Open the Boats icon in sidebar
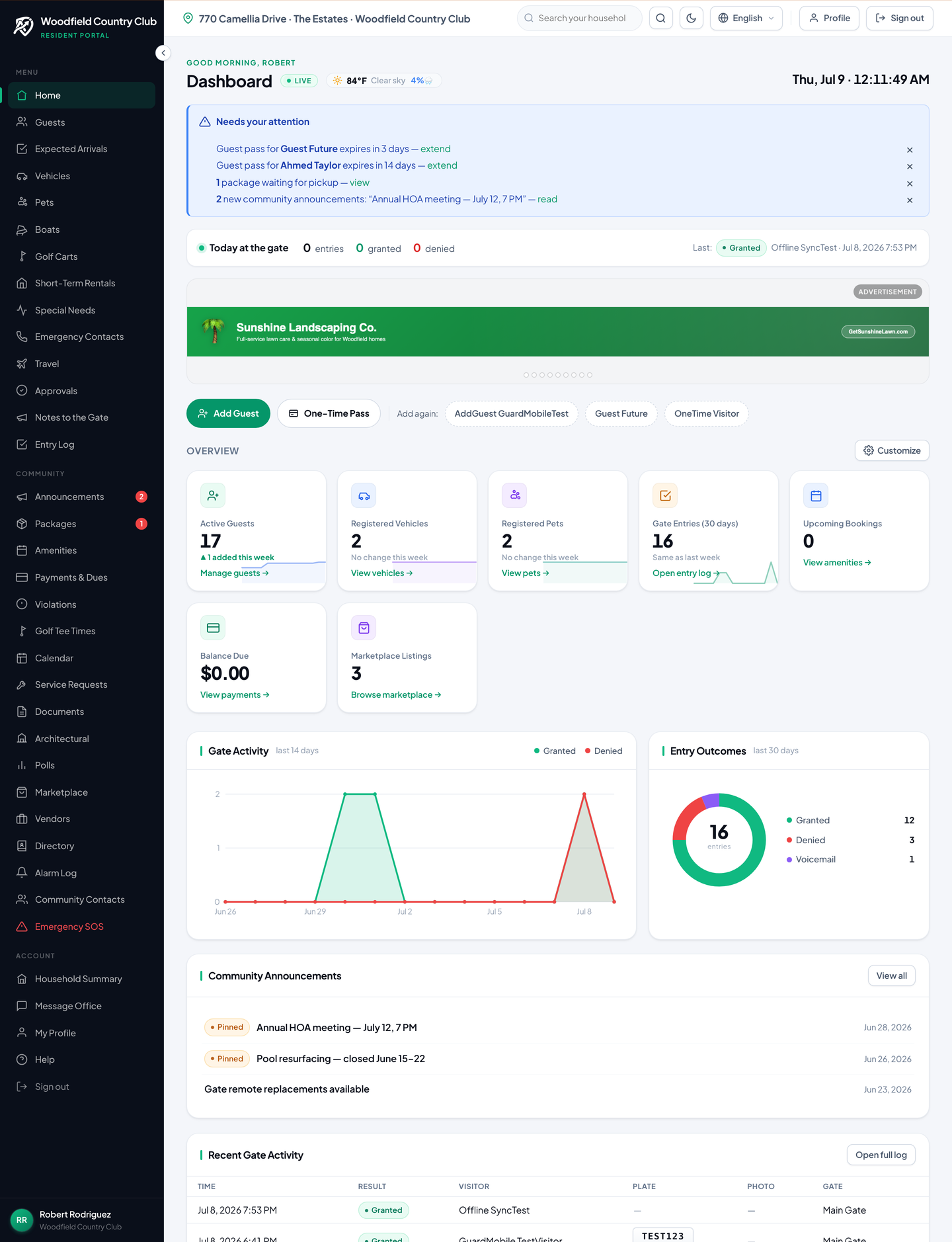 pyautogui.click(x=22, y=229)
